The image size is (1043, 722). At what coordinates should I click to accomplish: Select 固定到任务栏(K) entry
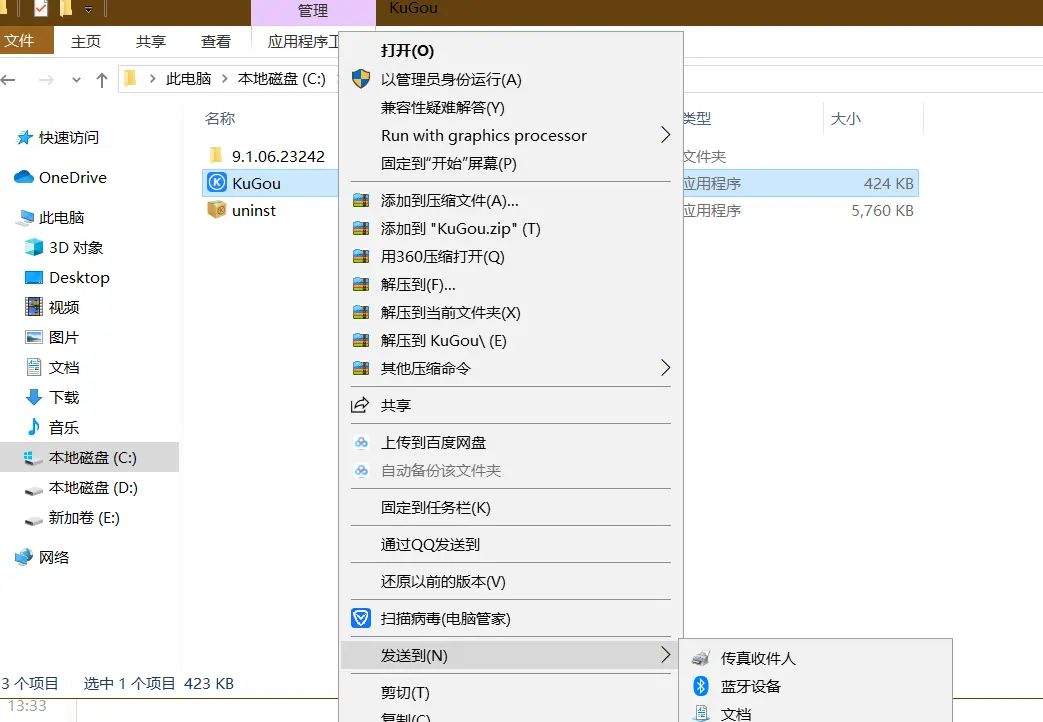[435, 508]
